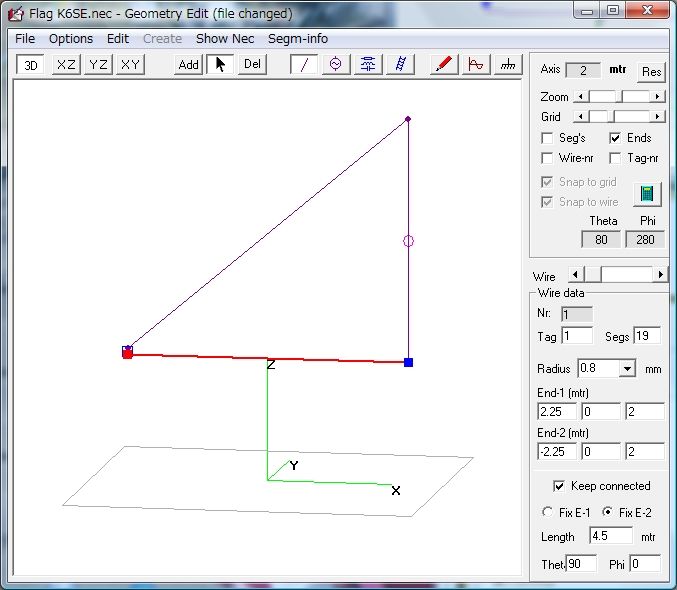Click the 4nec2 application title icon
Screen dimensions: 677x590
[16, 14]
